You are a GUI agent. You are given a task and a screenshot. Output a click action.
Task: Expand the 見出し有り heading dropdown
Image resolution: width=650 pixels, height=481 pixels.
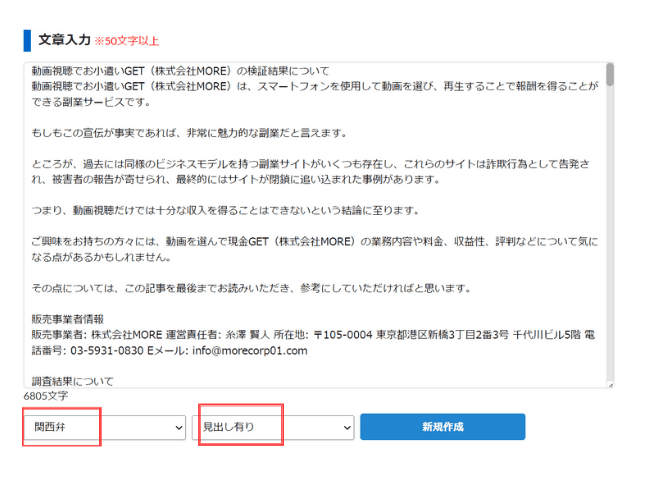pos(272,428)
